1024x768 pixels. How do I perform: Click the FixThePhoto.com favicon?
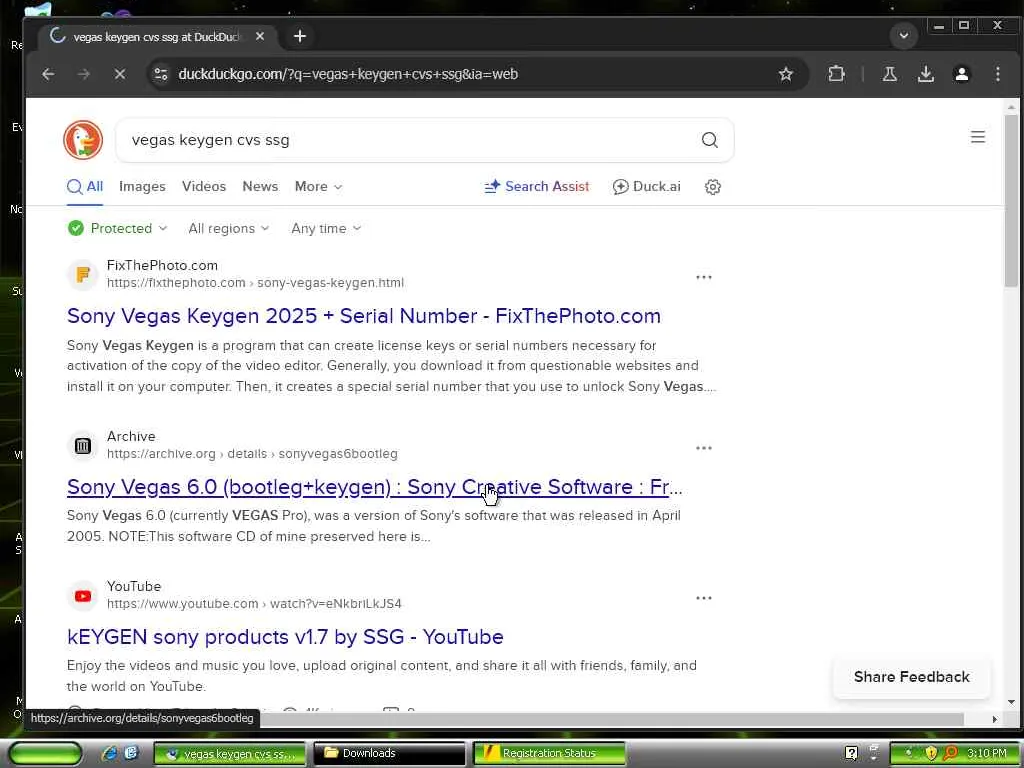(x=83, y=274)
